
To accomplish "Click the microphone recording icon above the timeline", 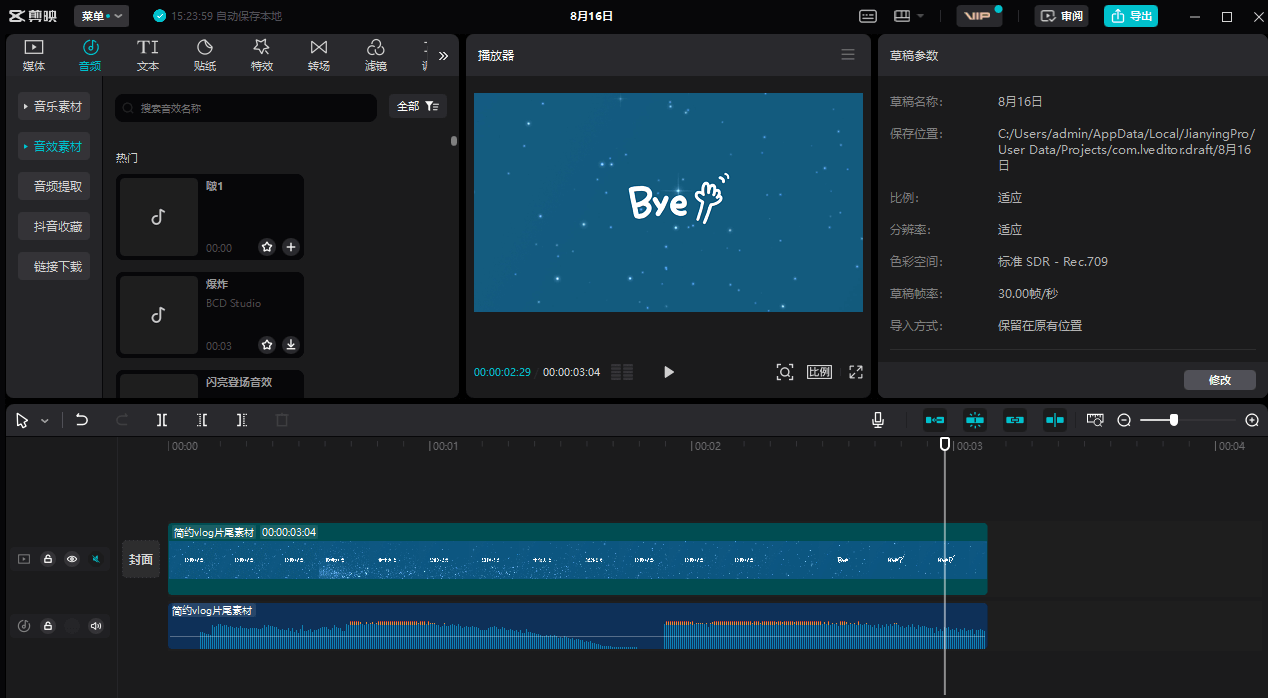I will click(x=877, y=420).
